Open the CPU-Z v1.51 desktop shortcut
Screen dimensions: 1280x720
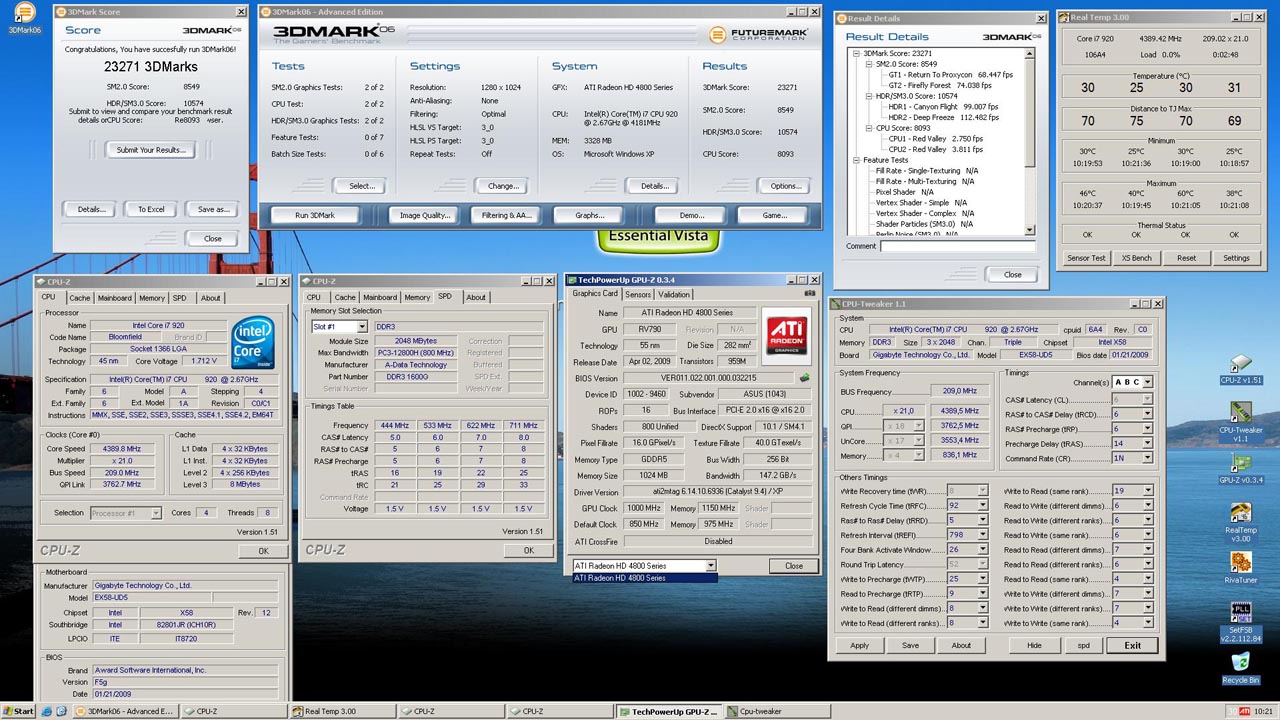pos(1240,369)
